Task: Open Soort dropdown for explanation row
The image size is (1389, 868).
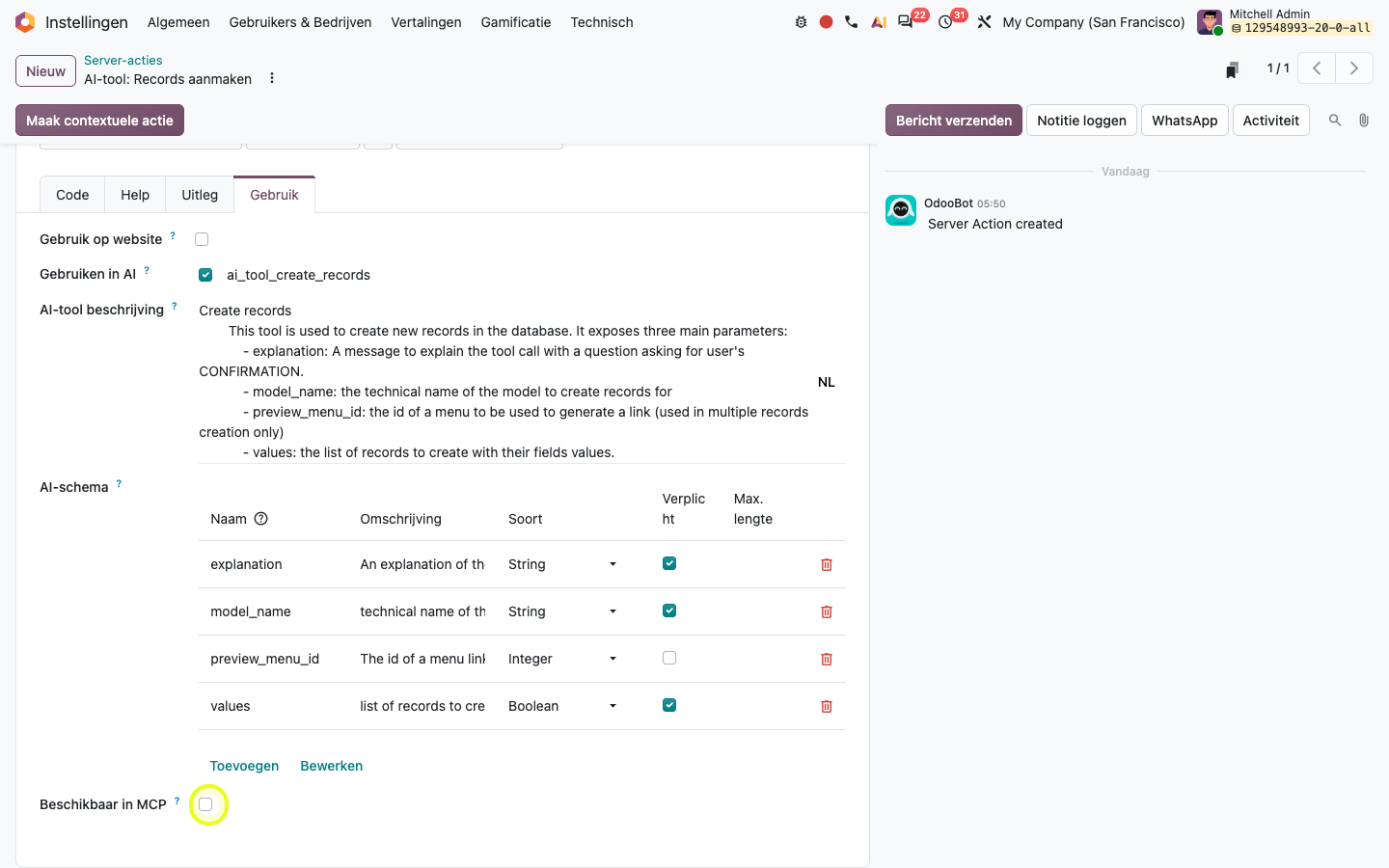Action: point(562,564)
